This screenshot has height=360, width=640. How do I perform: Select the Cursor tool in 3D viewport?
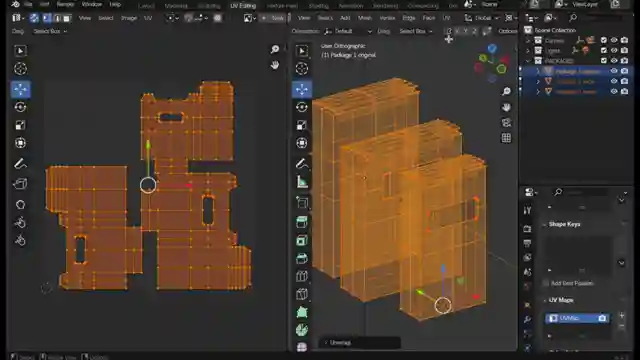tap(302, 69)
